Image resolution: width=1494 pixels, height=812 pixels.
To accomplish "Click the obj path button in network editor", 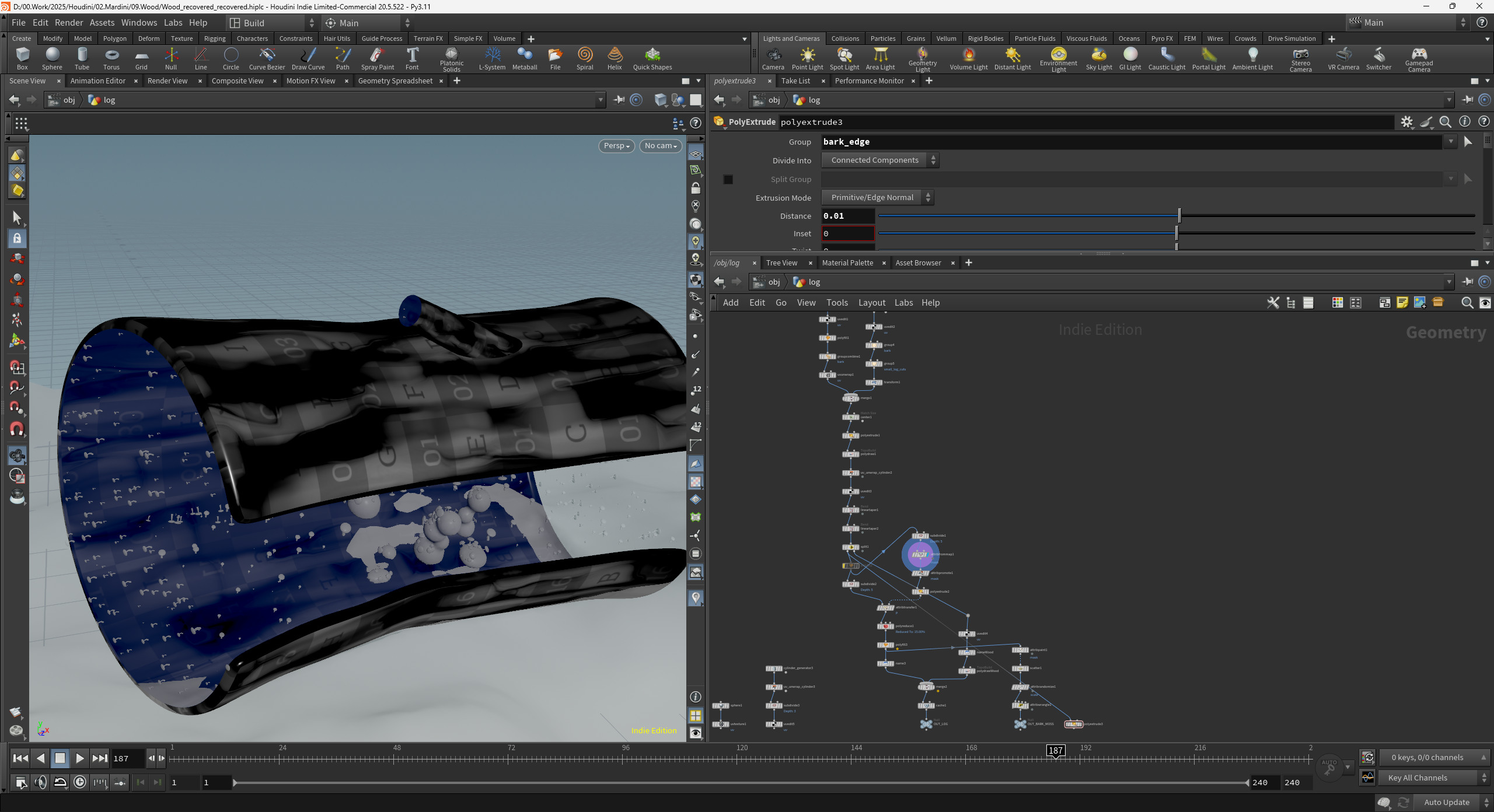I will (x=767, y=282).
